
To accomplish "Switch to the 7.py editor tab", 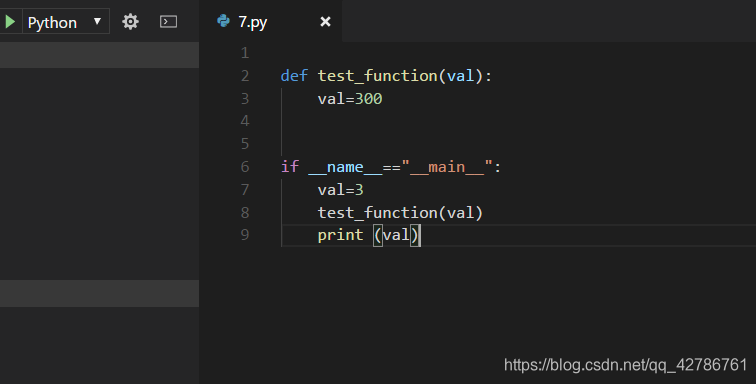I will pyautogui.click(x=270, y=22).
